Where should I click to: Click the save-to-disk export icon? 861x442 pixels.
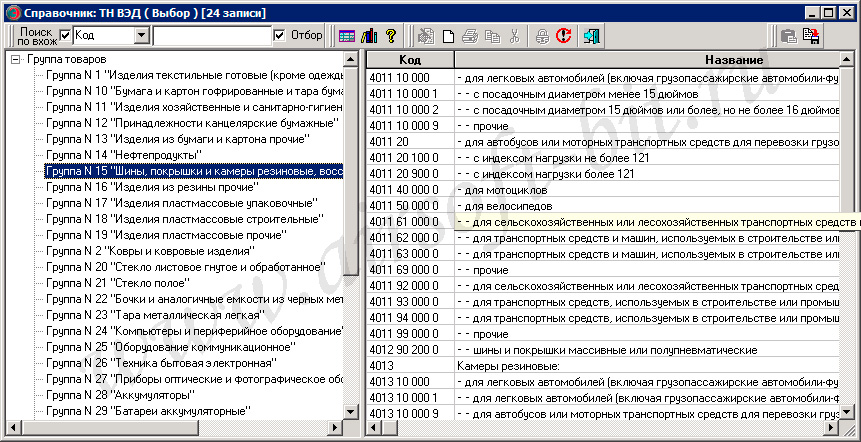811,36
